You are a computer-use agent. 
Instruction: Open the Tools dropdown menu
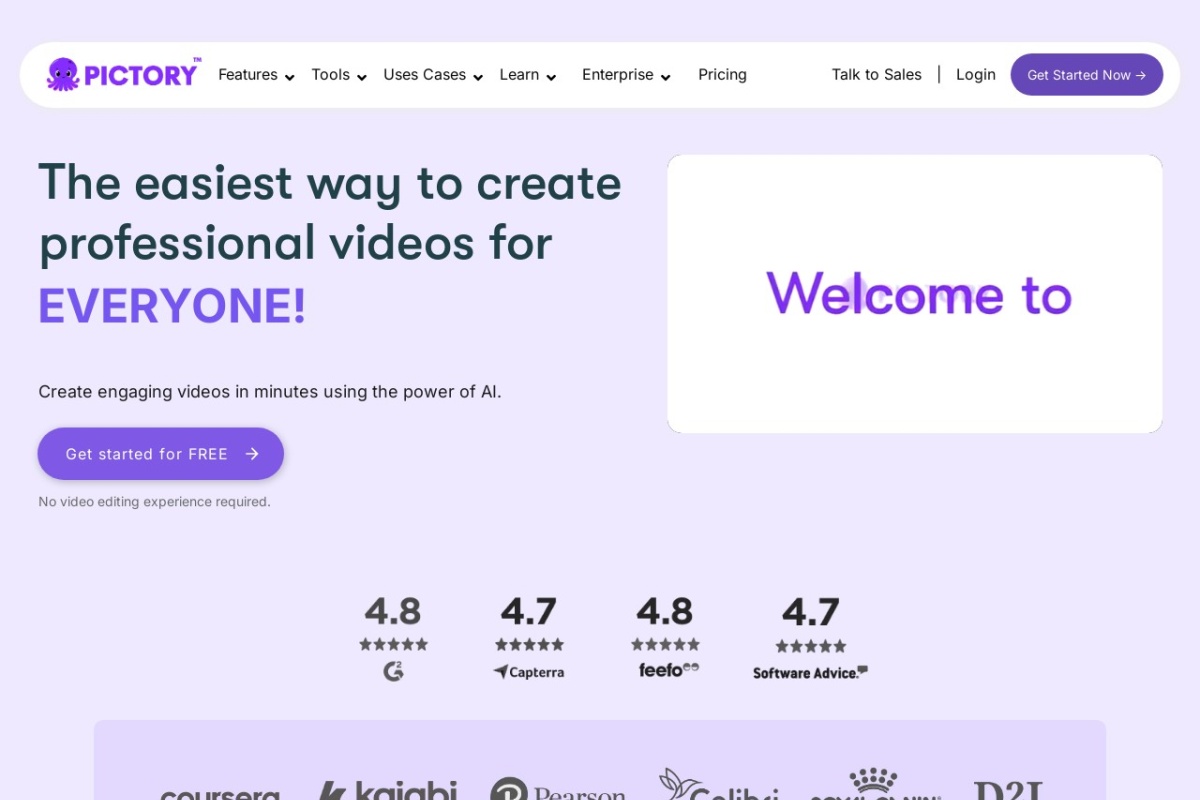339,75
